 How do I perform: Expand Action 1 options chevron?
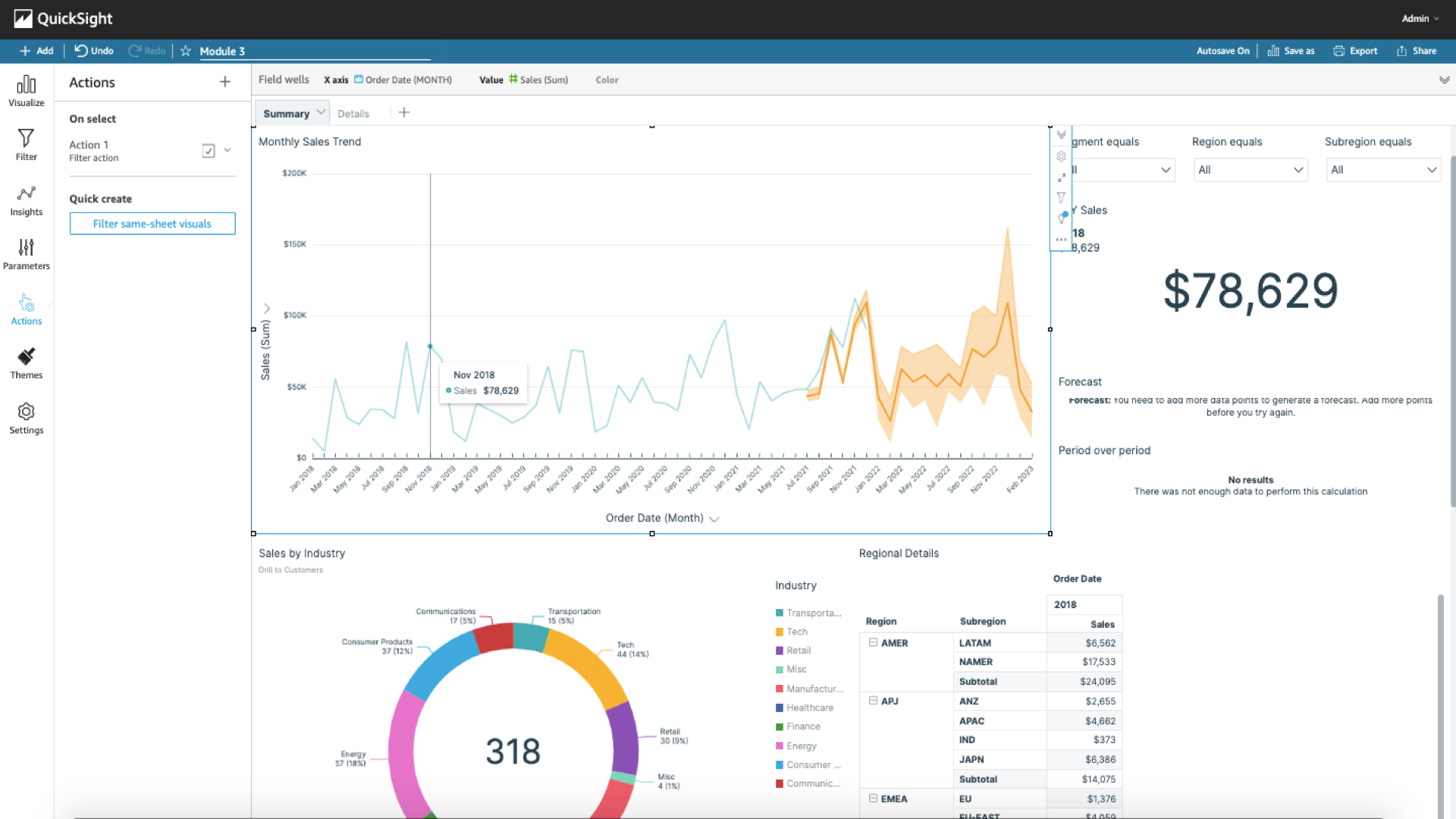(227, 150)
